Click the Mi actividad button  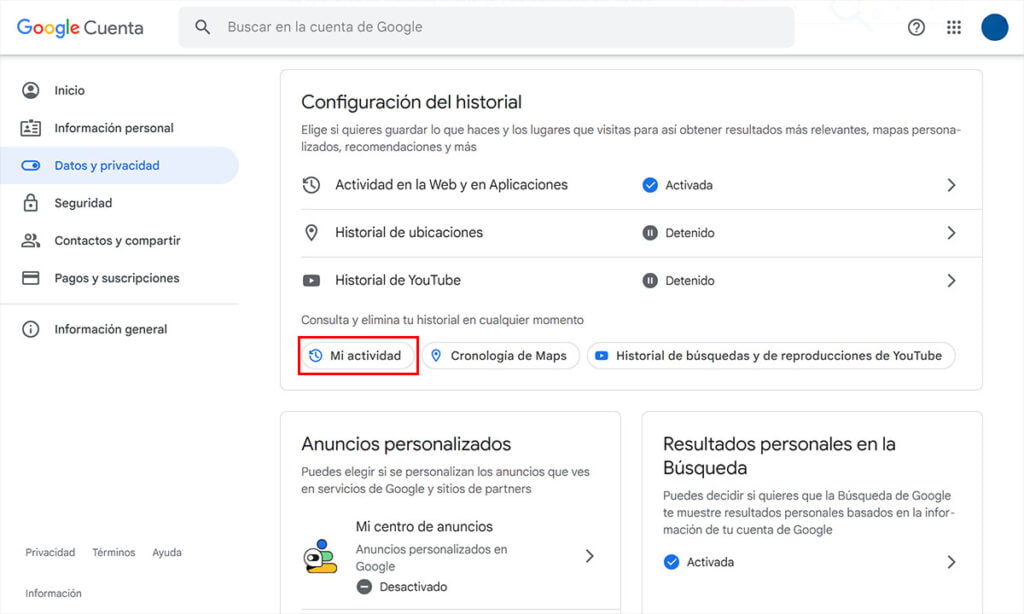point(358,355)
